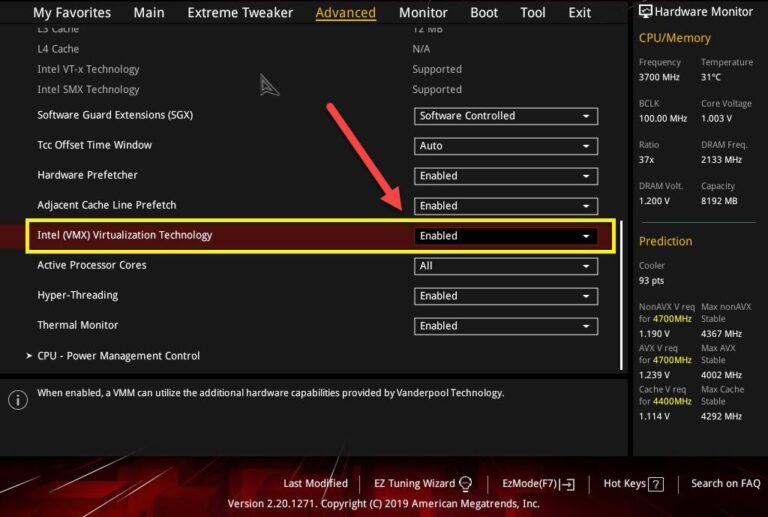This screenshot has width=768, height=517.
Task: Click the Hardware Monitor screen icon
Action: [x=646, y=12]
